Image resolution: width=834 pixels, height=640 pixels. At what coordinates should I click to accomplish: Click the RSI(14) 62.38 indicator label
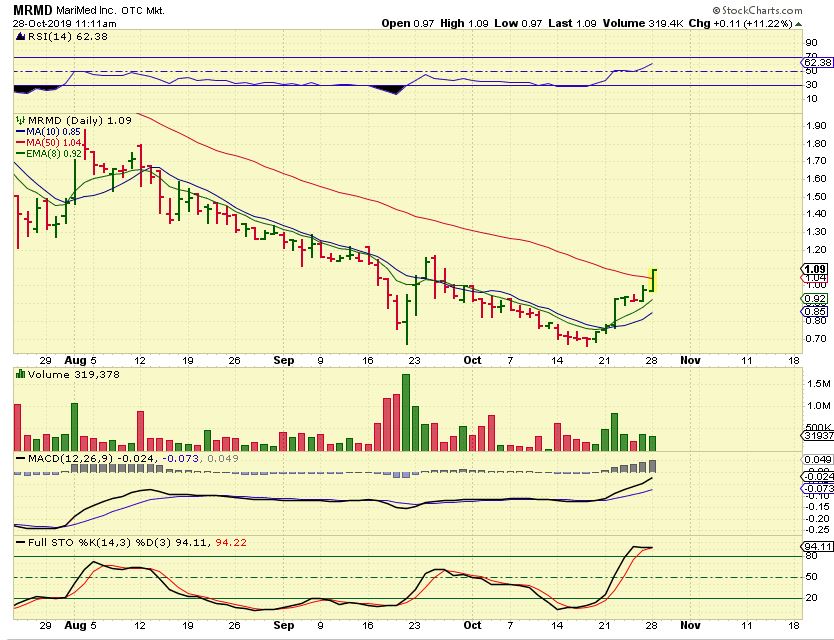coord(68,37)
